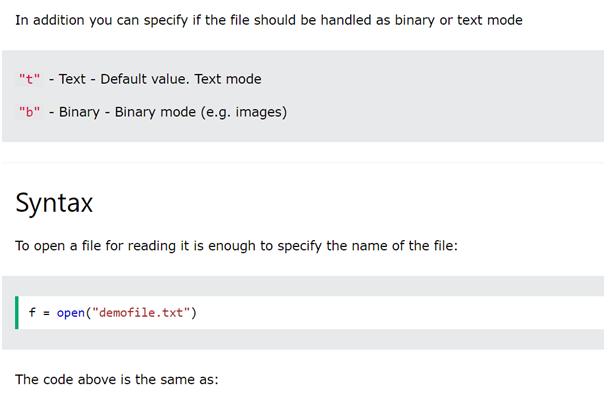Click the closing parenthesis of the open call

click(194, 313)
